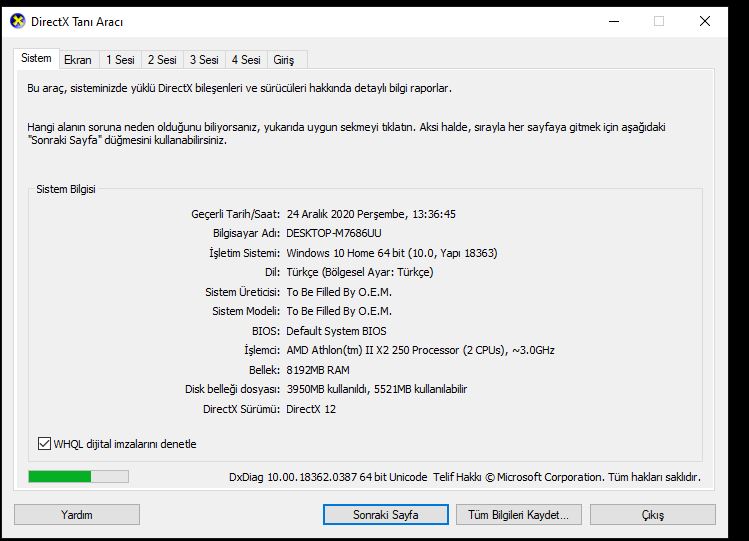Viewport: 749px width, 541px height.
Task: Click the AMD Athlon II X2 250 processor value
Action: coord(420,350)
